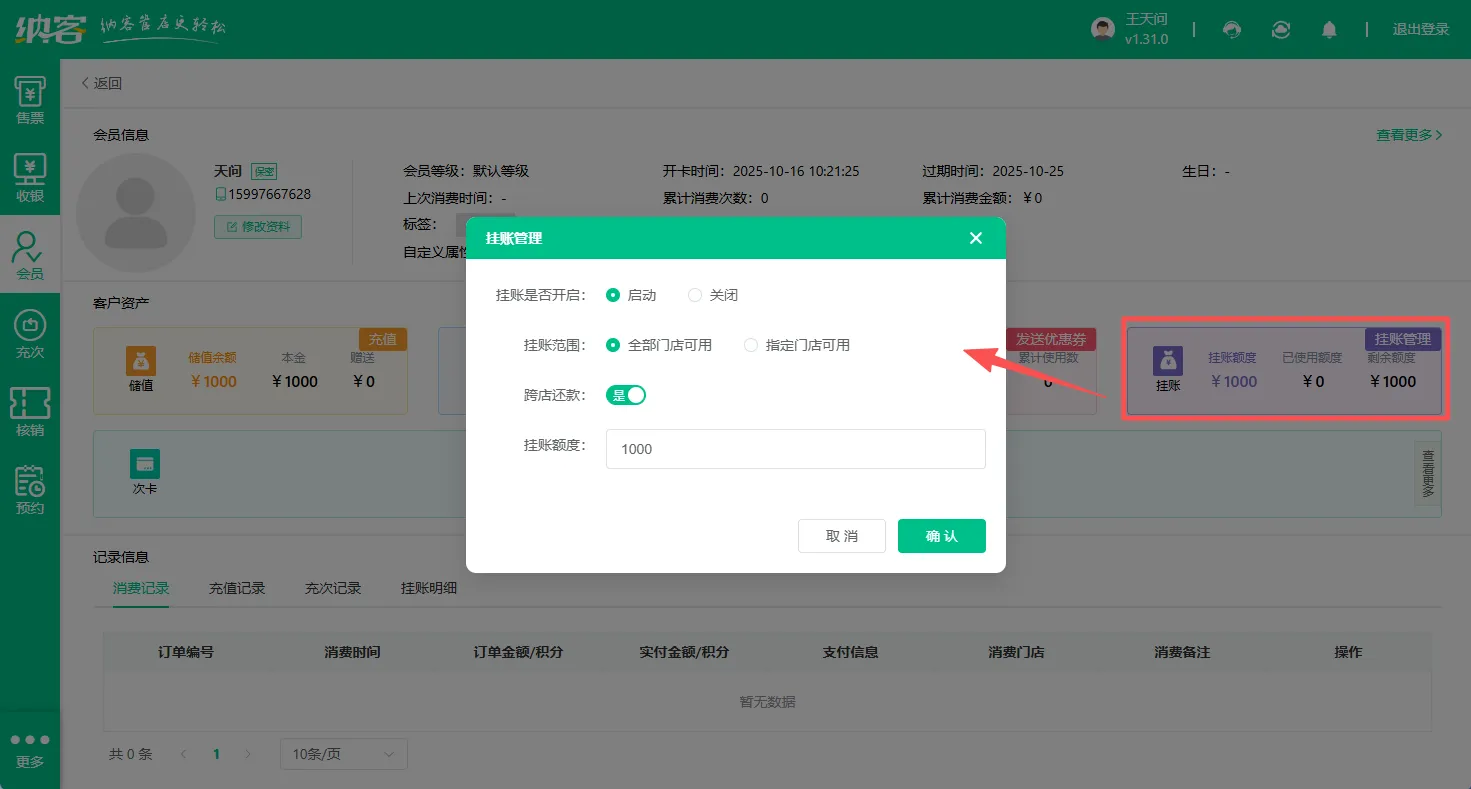Open the 核销 verification module

[30, 408]
